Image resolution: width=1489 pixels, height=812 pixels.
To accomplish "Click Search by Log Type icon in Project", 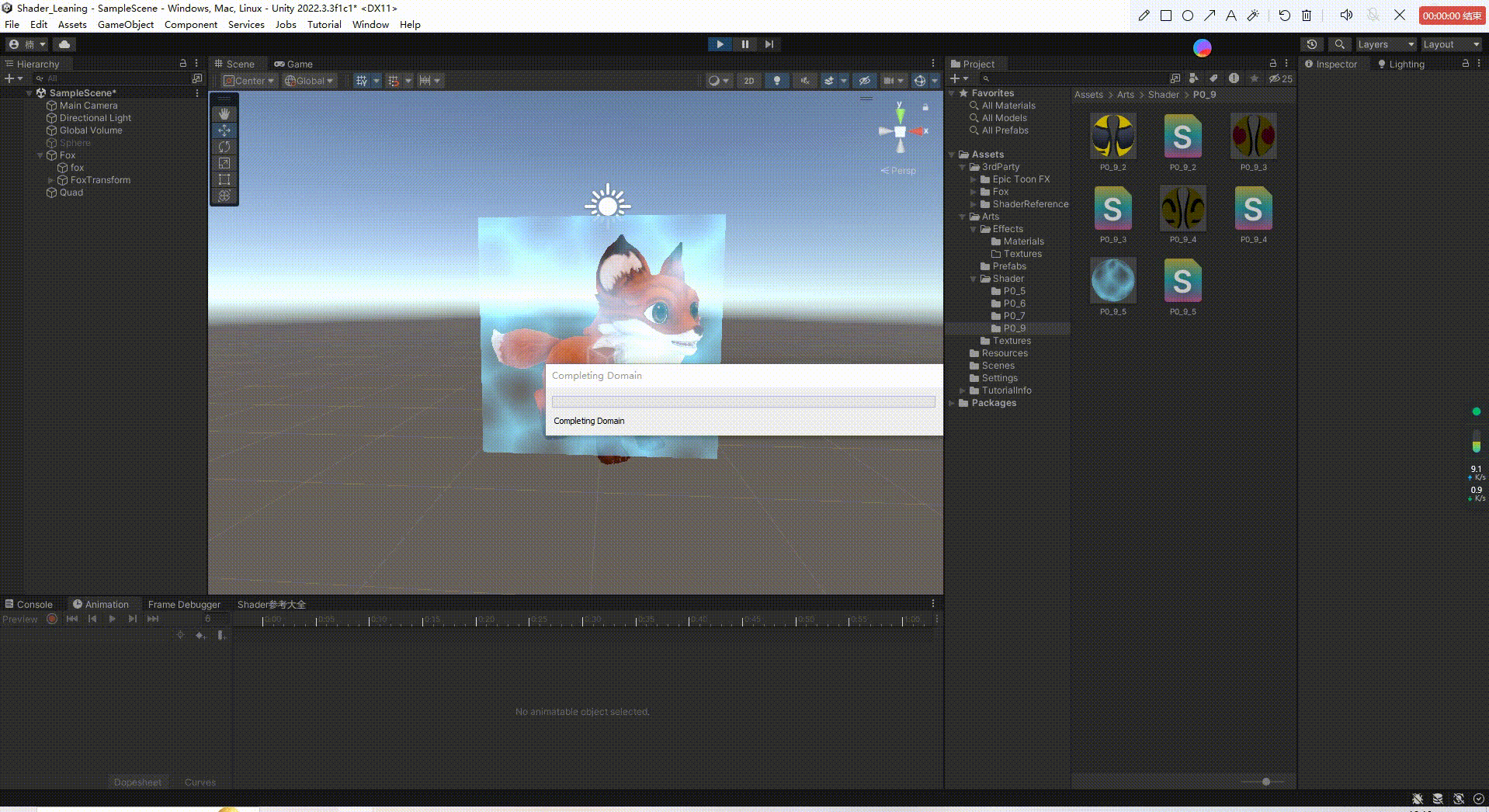I will pyautogui.click(x=1234, y=78).
